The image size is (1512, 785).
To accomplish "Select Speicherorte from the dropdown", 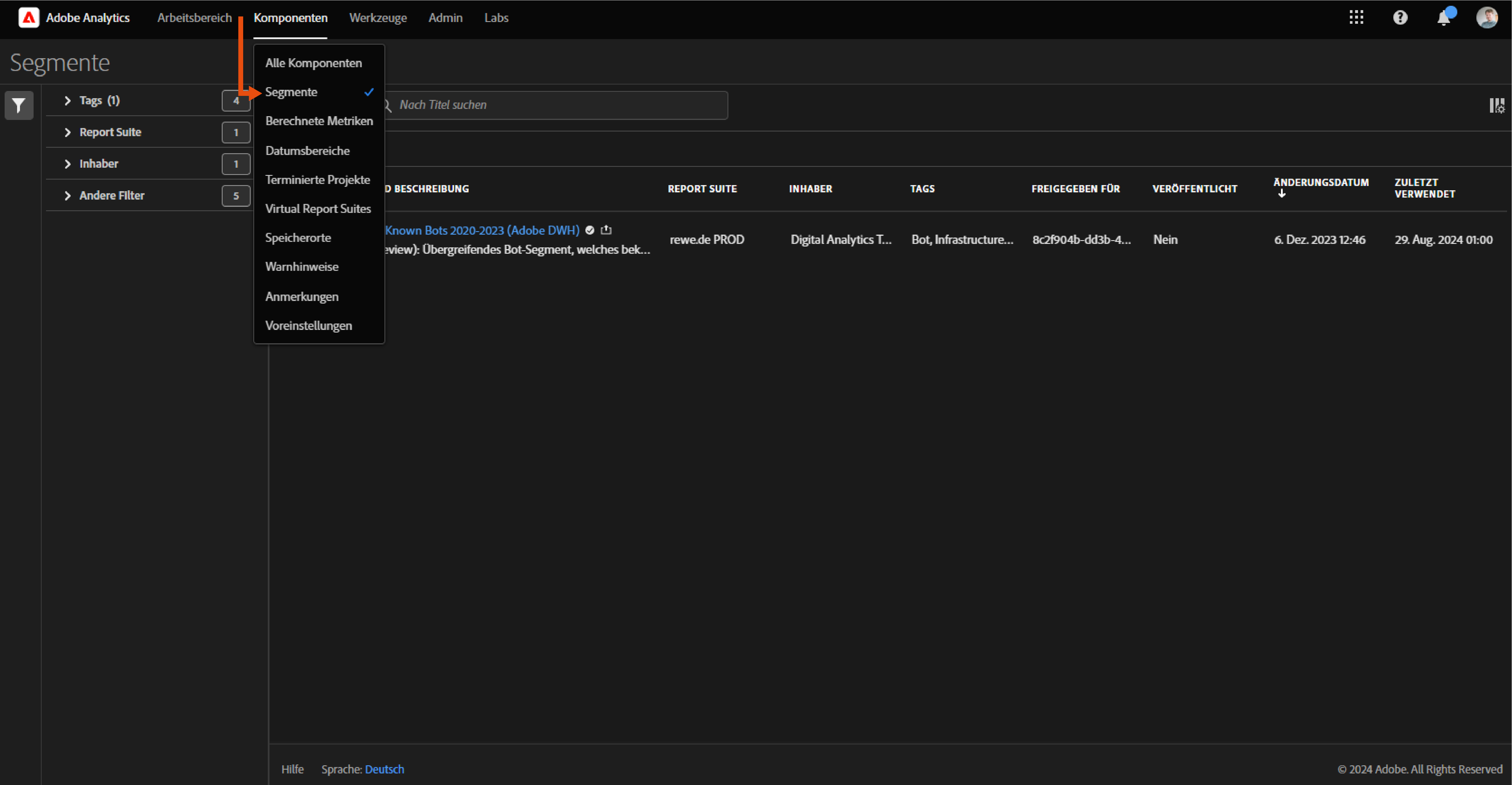I will pos(319,238).
